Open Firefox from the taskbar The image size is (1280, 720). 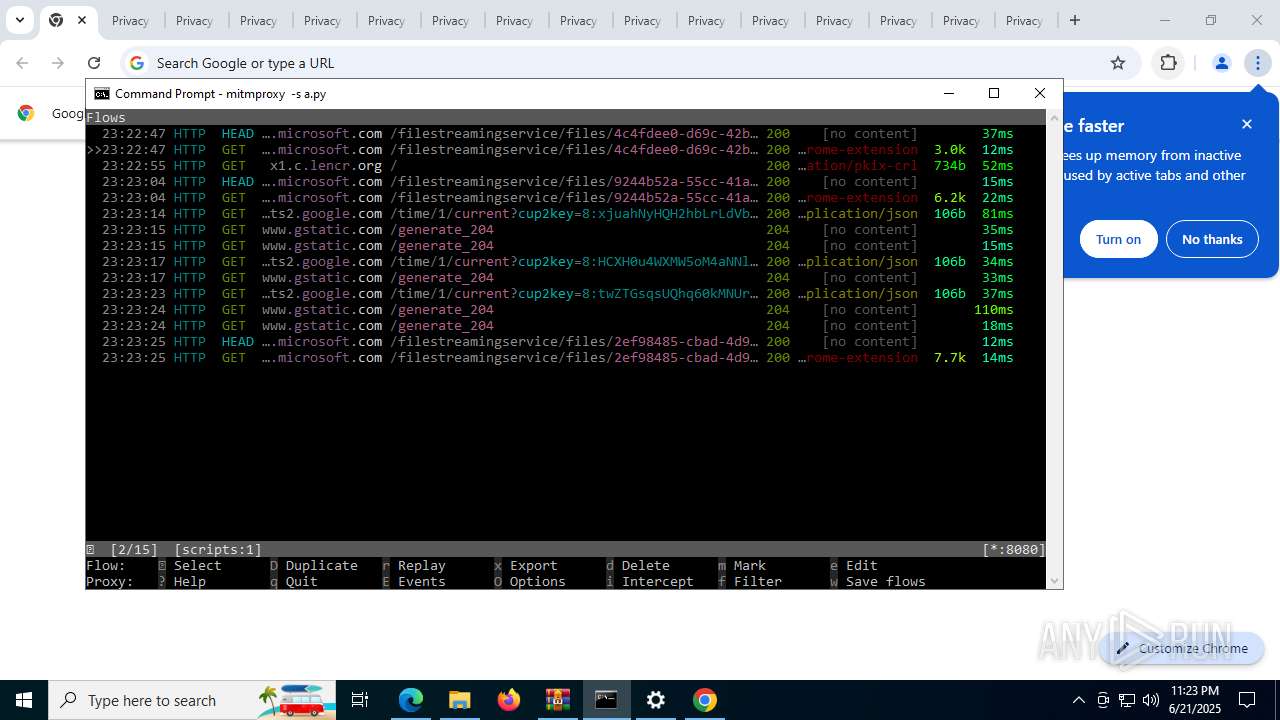click(509, 700)
